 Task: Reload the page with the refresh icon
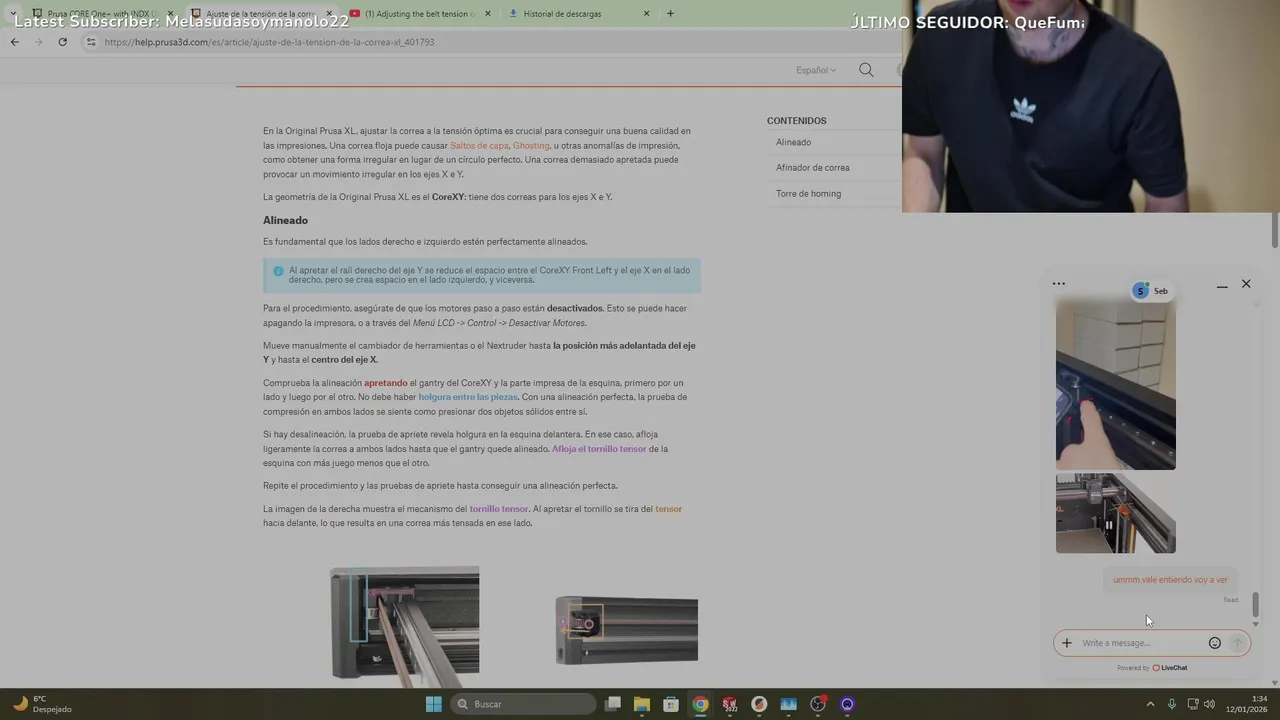[62, 42]
